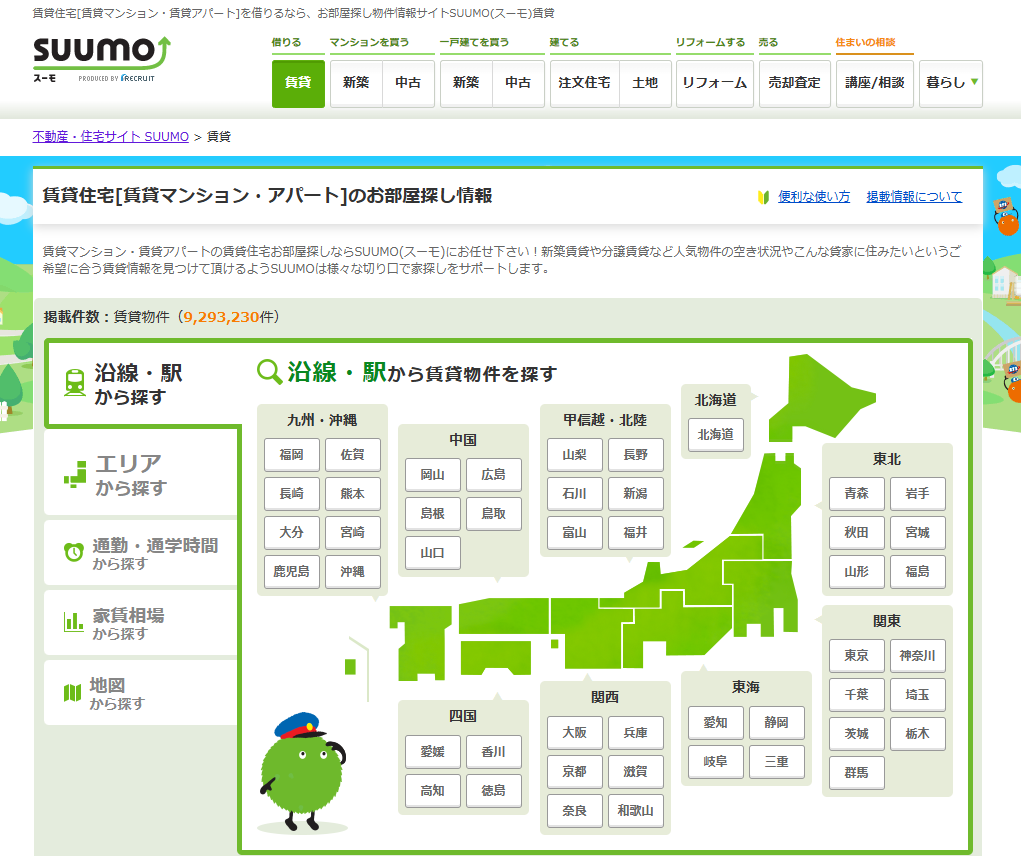The width and height of the screenshot is (1021, 856).
Task: Select 京都 prefecture button
Action: (574, 771)
